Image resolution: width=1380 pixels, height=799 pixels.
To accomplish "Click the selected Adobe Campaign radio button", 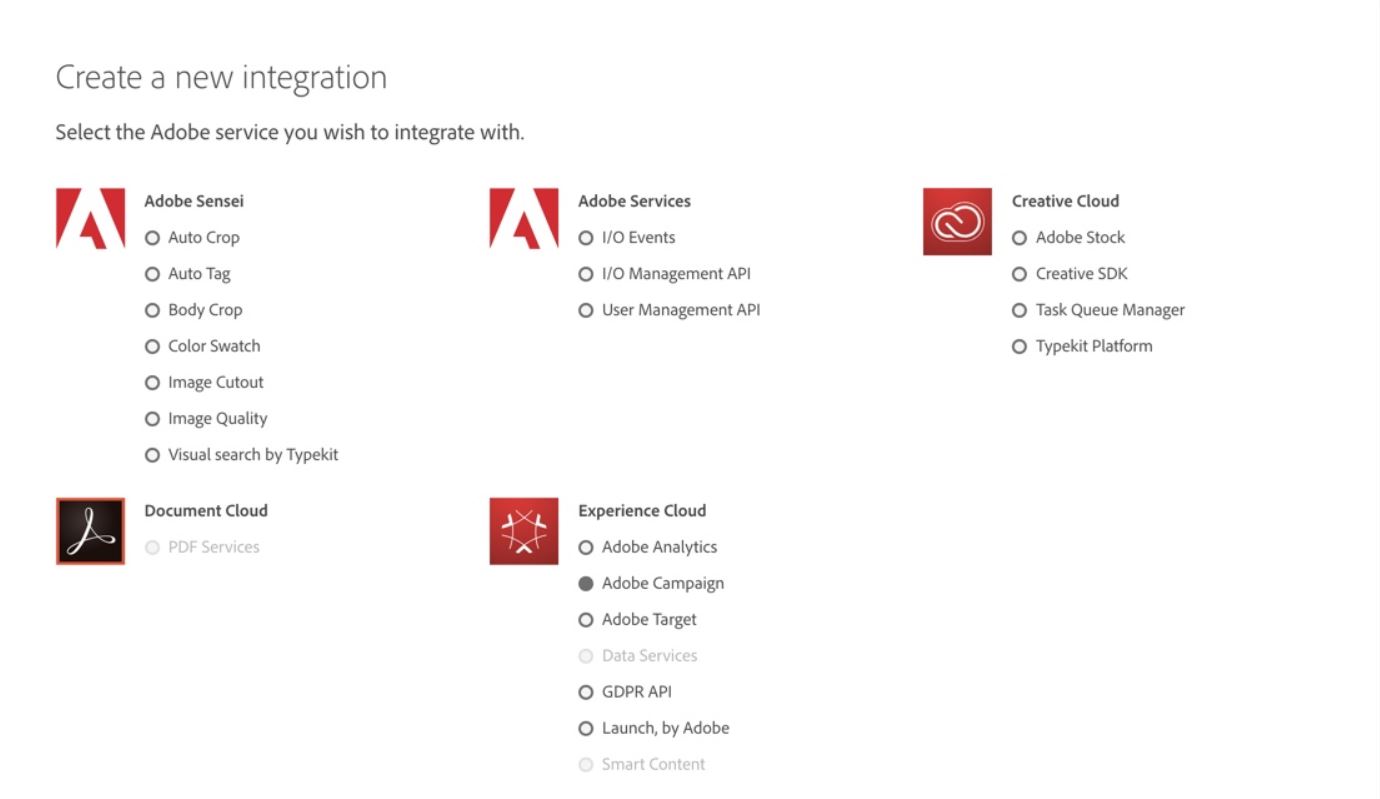I will [x=586, y=584].
